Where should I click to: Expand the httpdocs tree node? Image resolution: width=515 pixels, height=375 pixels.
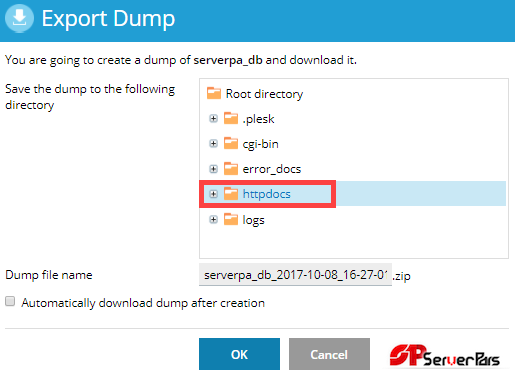point(213,194)
